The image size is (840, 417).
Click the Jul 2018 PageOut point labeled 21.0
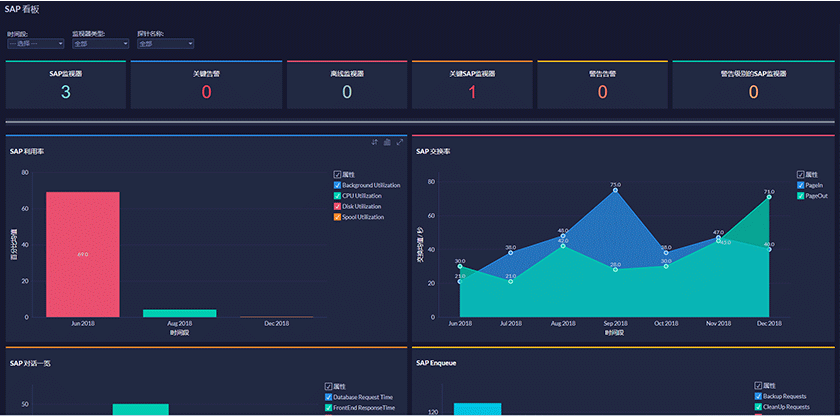[511, 281]
